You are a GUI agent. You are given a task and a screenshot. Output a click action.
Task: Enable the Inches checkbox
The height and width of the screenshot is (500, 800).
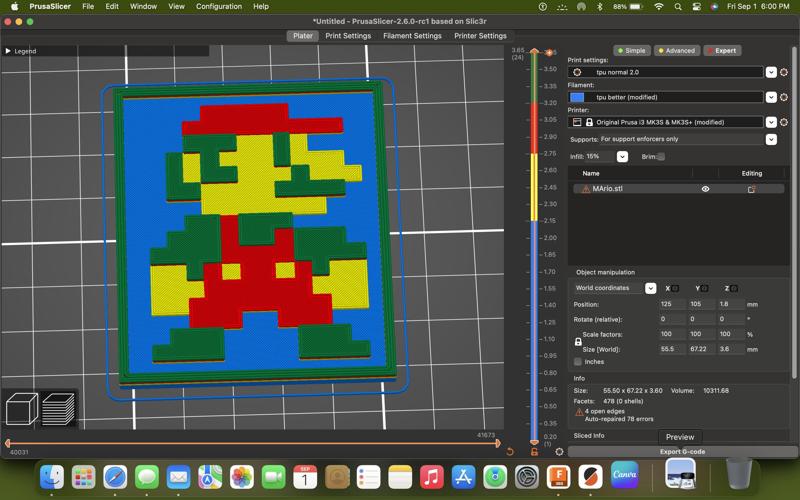click(x=578, y=362)
